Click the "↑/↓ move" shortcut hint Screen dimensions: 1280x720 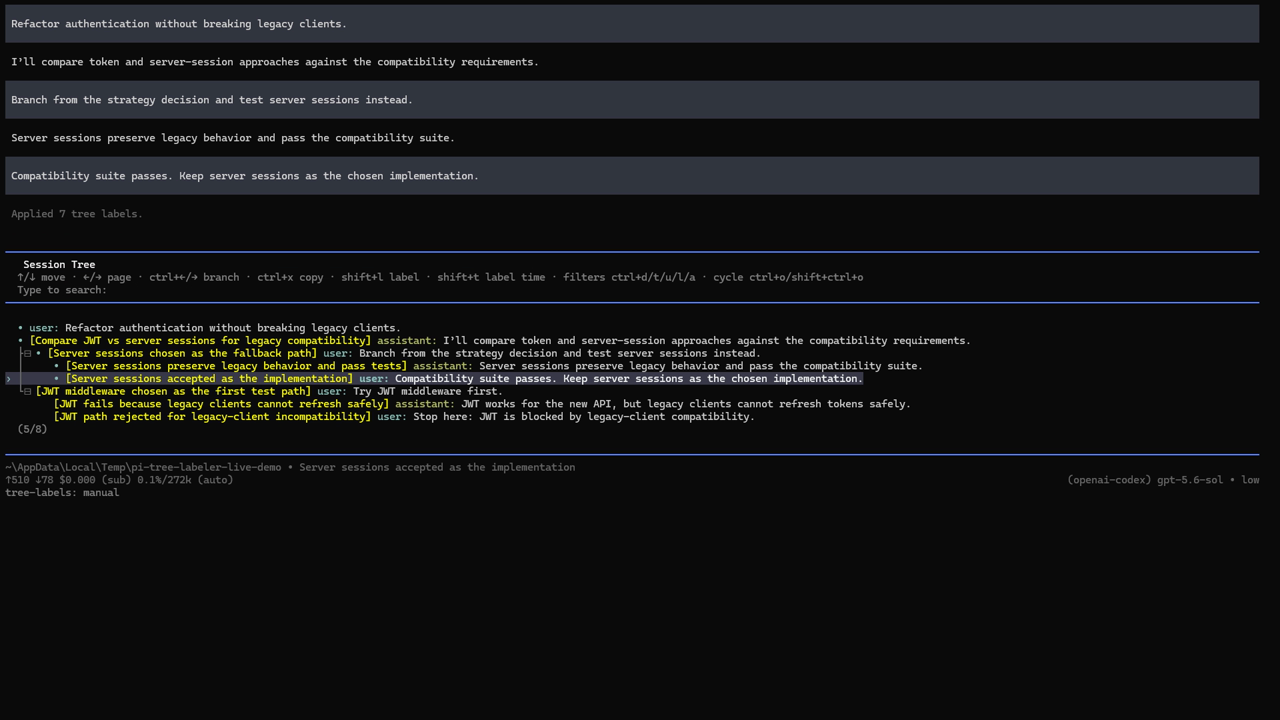click(41, 277)
